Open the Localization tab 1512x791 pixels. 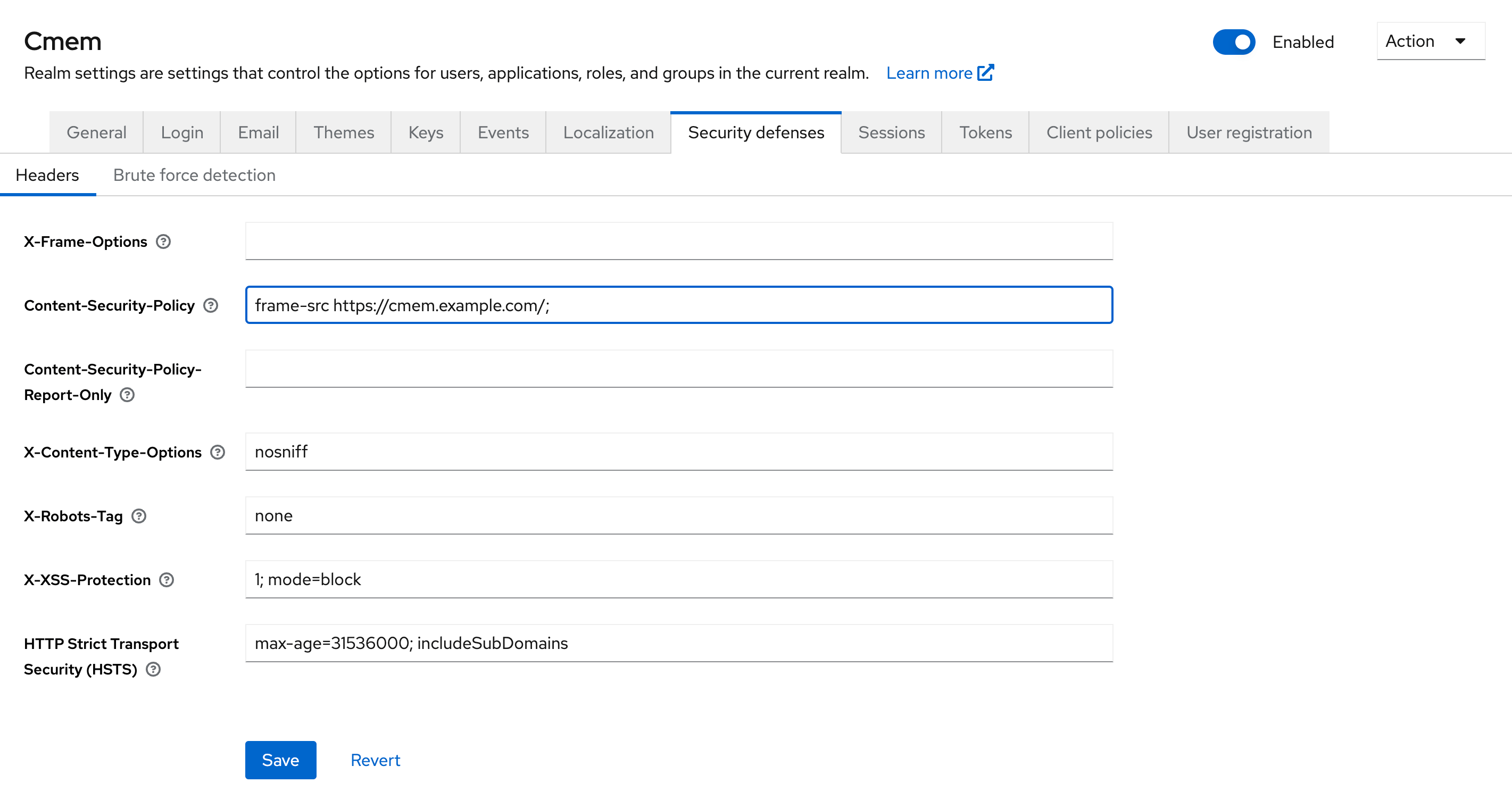pyautogui.click(x=608, y=132)
